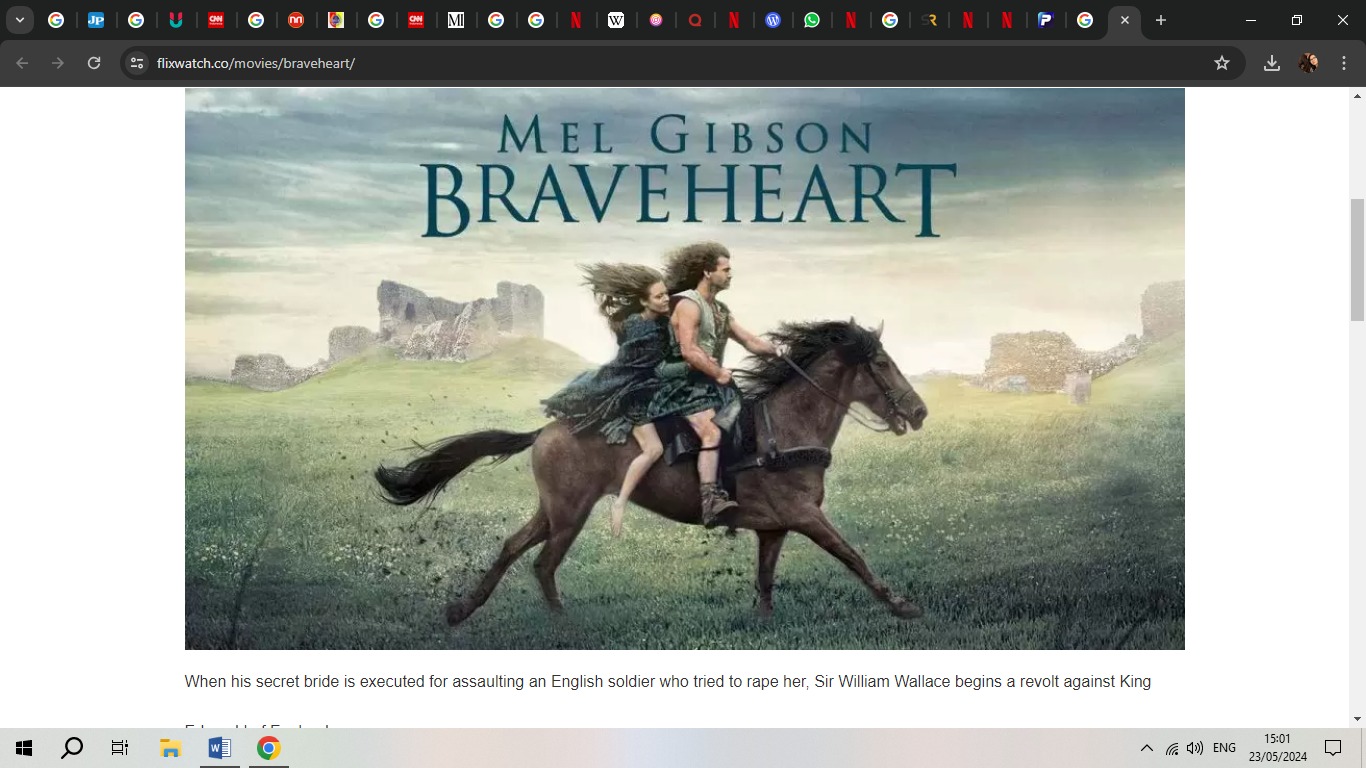This screenshot has width=1366, height=768.
Task: Open the clock showing 15:01
Action: 1278,748
